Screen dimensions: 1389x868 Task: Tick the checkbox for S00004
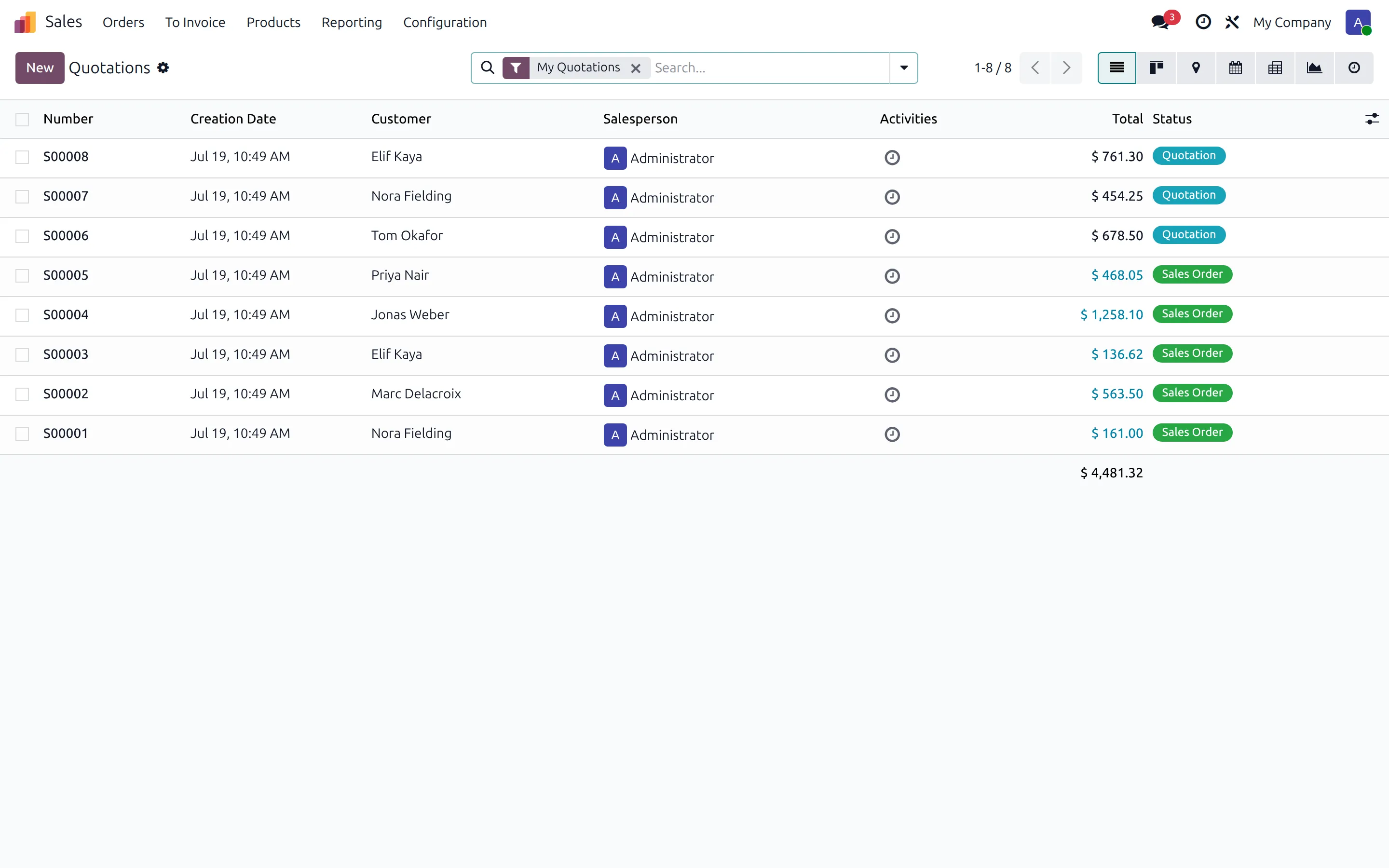point(22,316)
